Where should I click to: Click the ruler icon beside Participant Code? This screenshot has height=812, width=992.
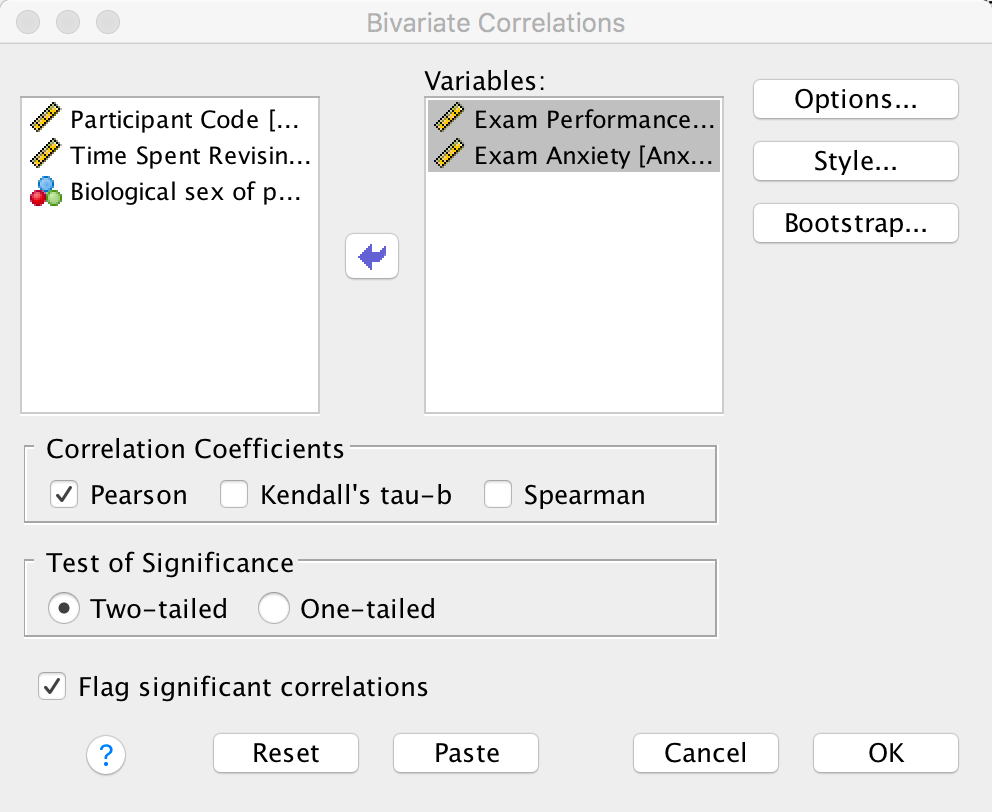click(46, 120)
